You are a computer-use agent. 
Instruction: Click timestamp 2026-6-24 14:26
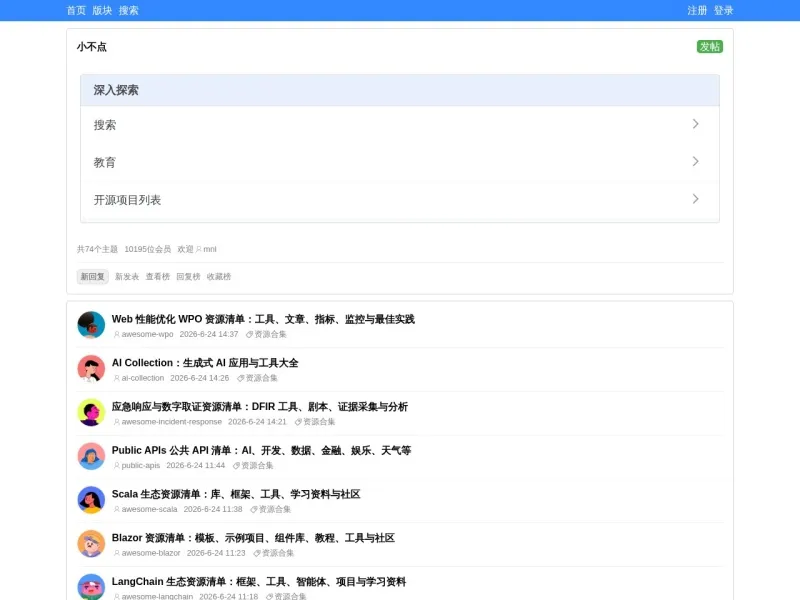click(x=199, y=378)
